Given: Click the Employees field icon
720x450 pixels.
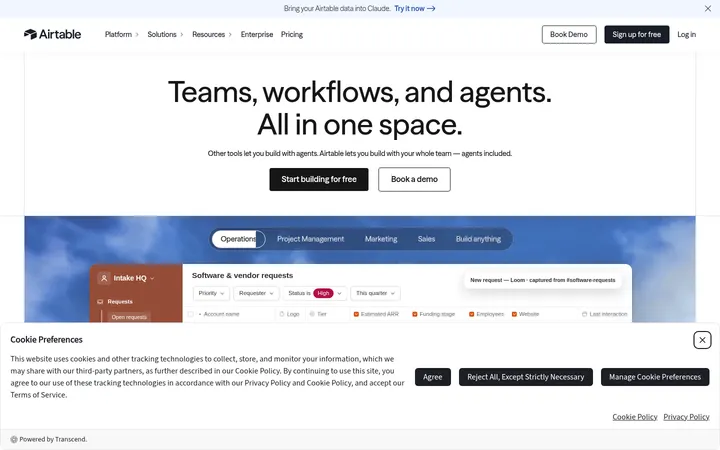Looking at the screenshot, I should [x=472, y=314].
